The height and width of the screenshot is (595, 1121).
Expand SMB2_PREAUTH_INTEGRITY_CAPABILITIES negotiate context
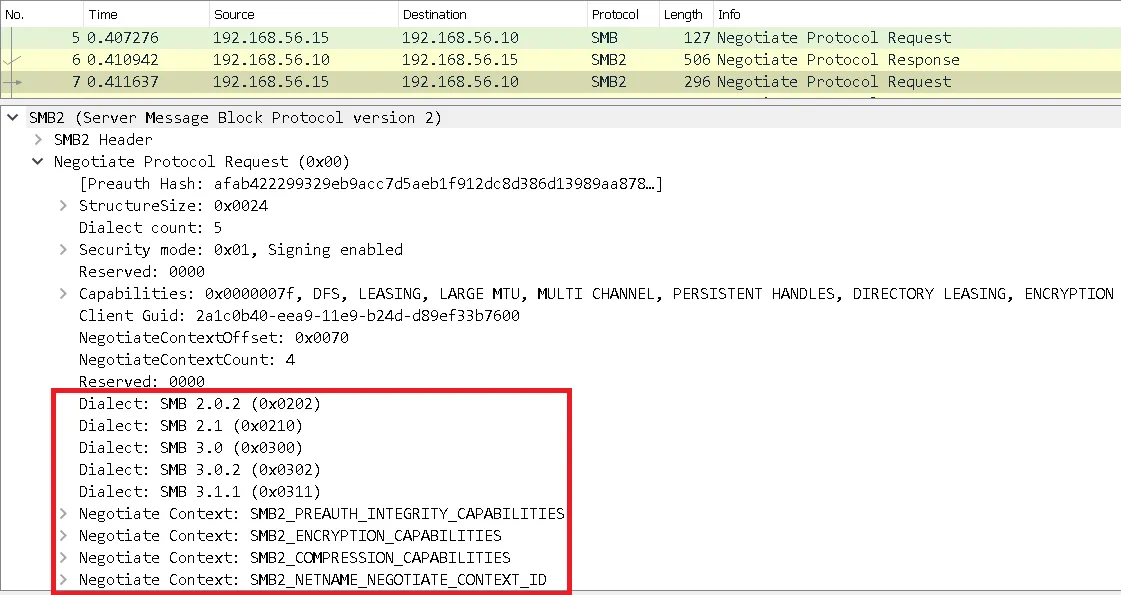[62, 513]
